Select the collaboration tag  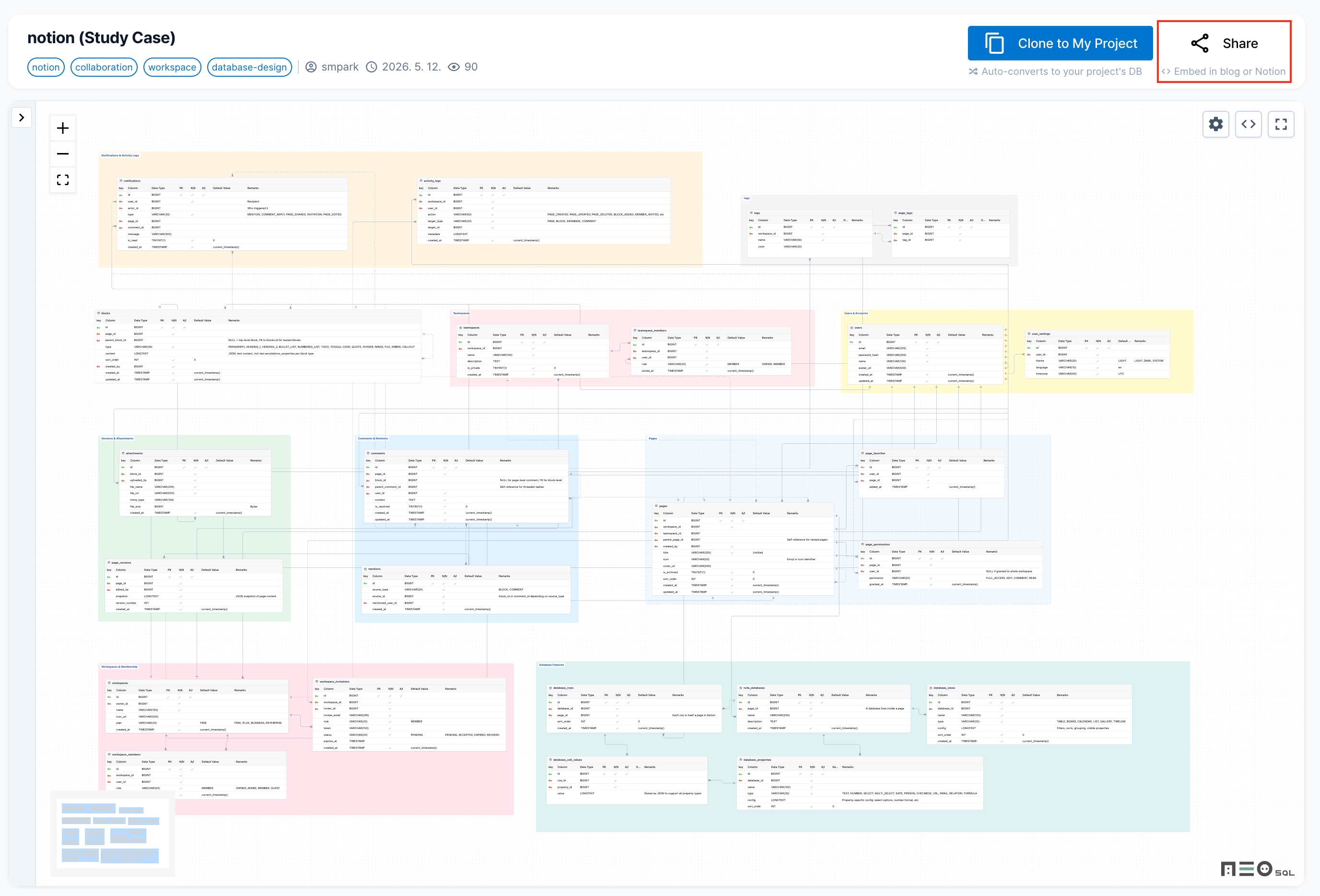(104, 67)
